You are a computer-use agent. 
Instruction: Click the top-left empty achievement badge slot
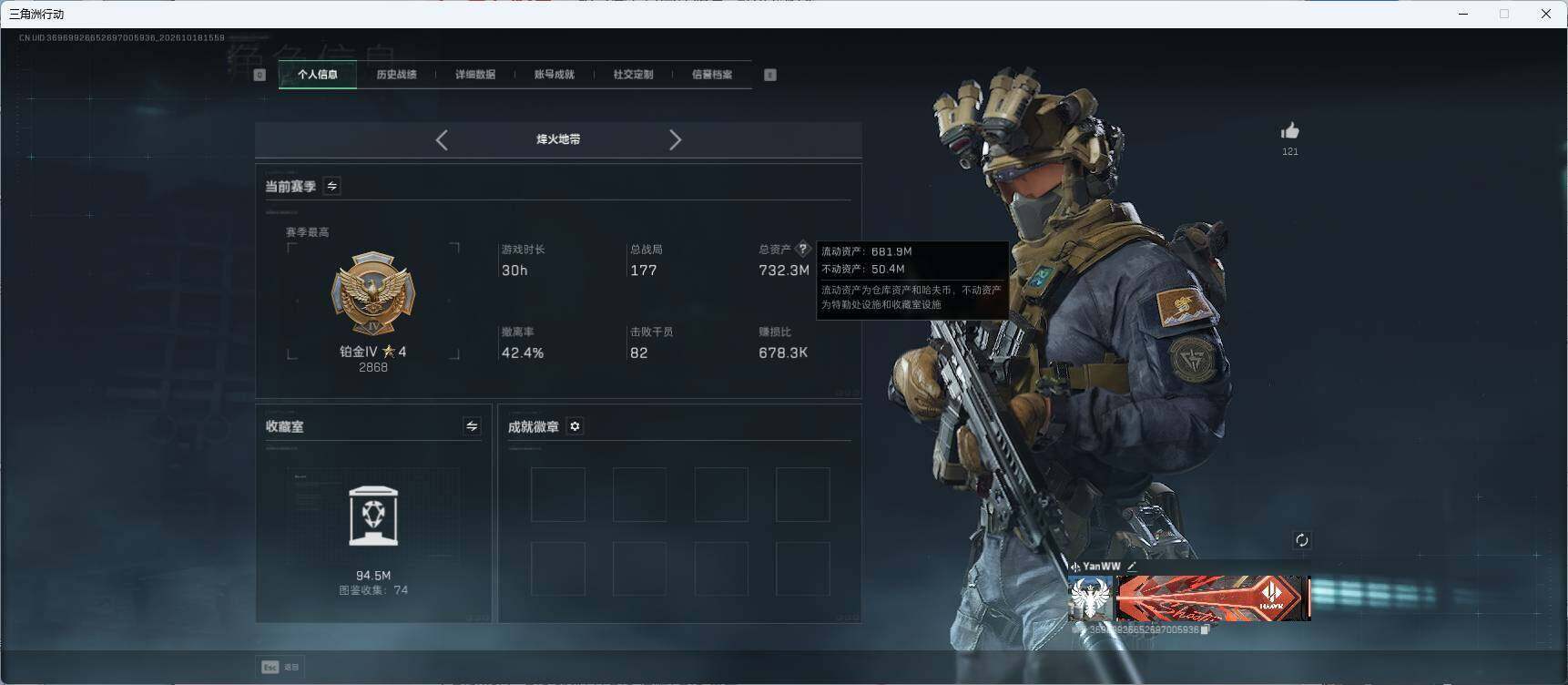(x=558, y=495)
